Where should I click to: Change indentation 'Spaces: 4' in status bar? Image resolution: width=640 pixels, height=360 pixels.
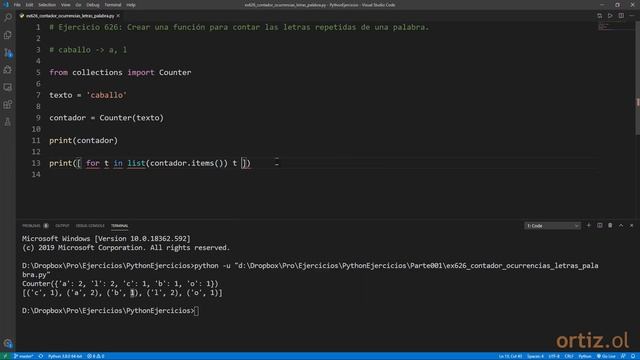[x=535, y=356]
